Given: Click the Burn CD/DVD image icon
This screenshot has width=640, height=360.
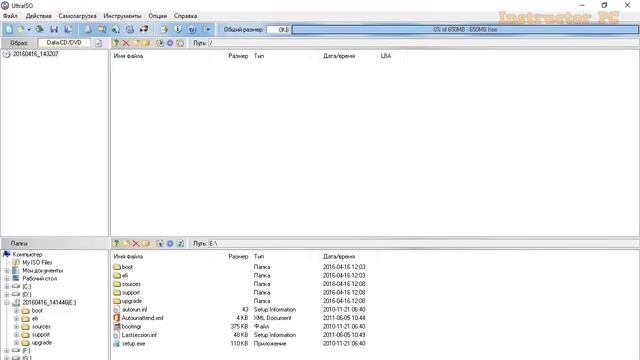Looking at the screenshot, I should tap(144, 29).
